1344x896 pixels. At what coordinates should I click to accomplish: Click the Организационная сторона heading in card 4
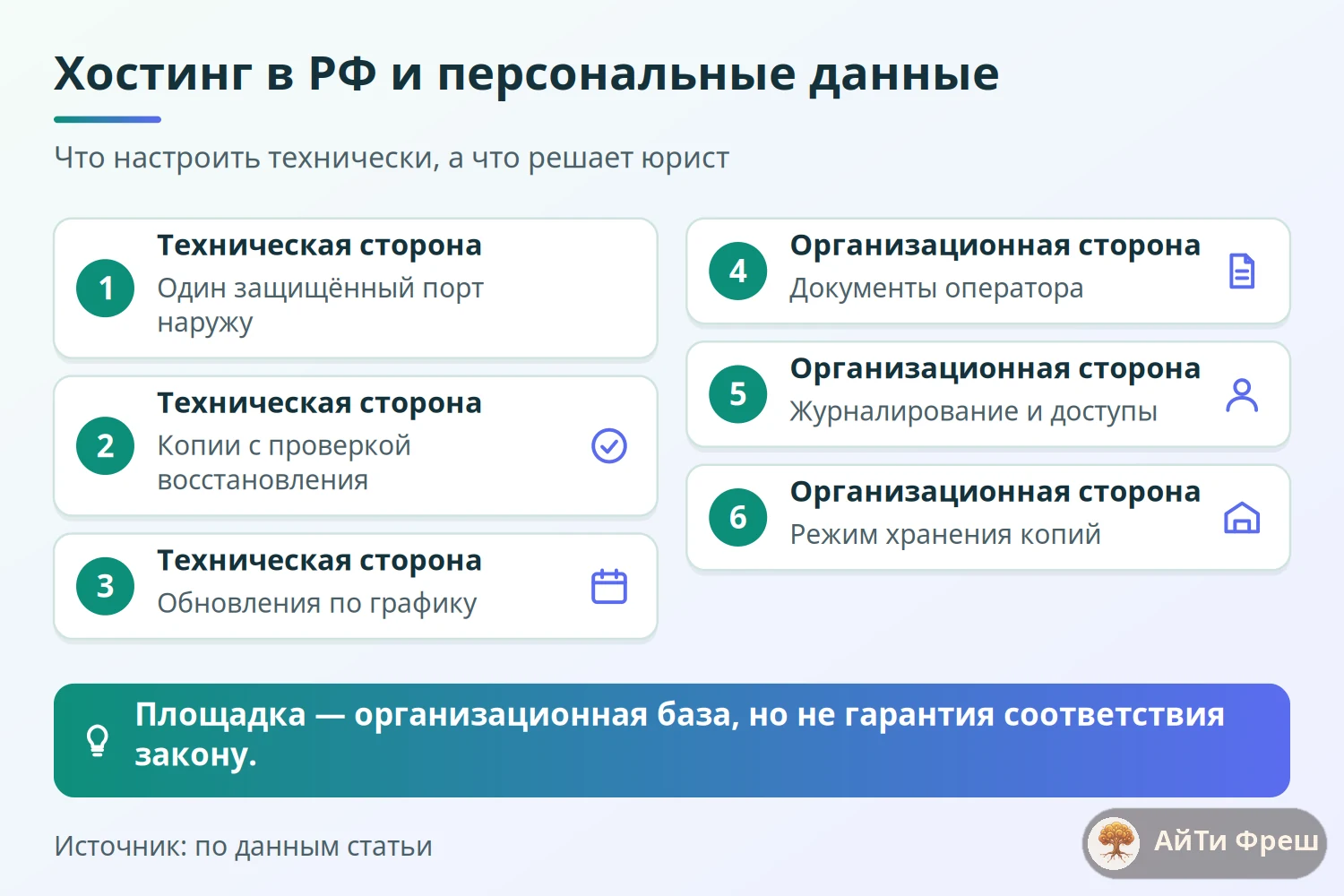click(995, 246)
